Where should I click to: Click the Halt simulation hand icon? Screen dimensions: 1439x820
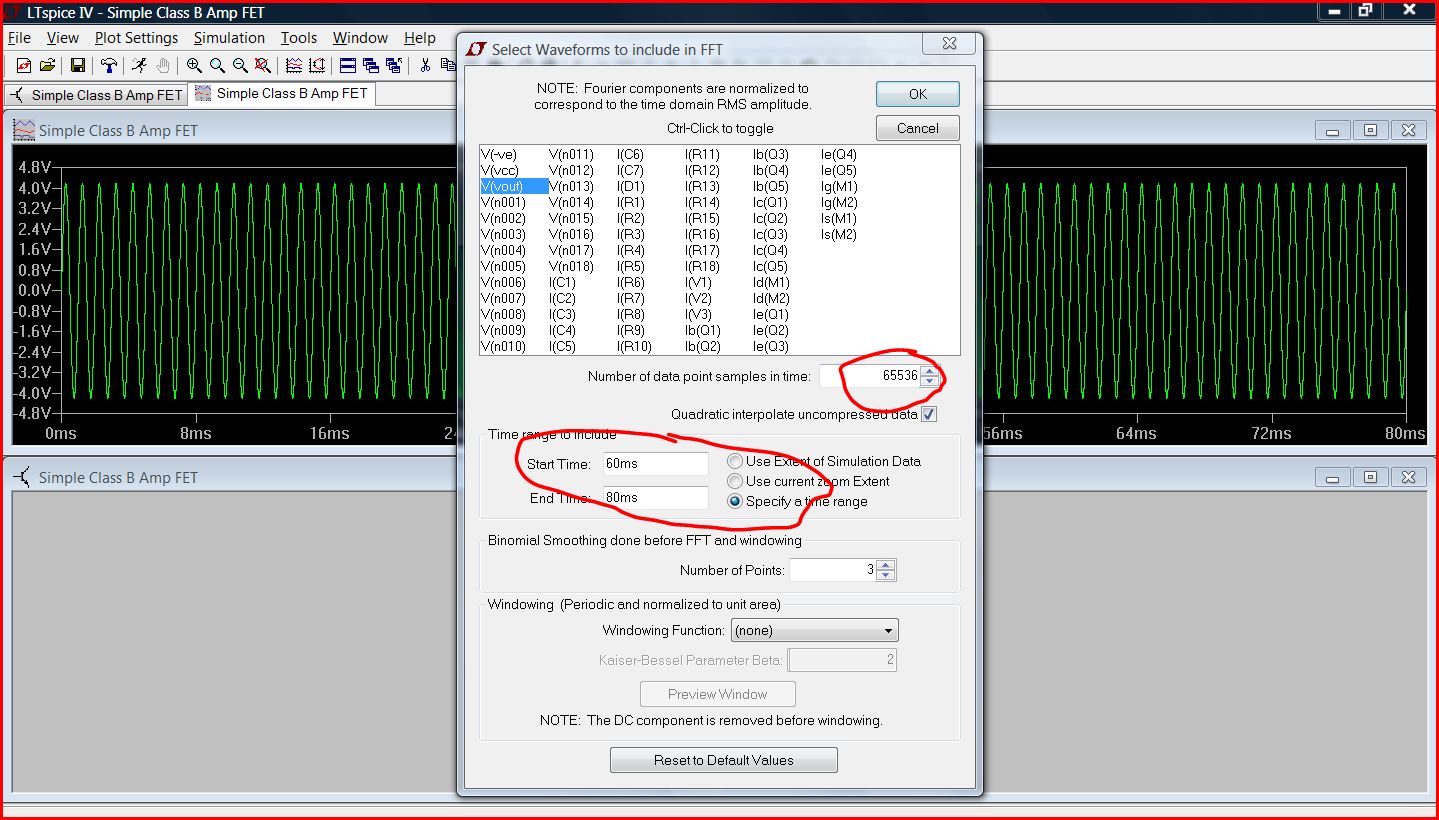pos(162,65)
